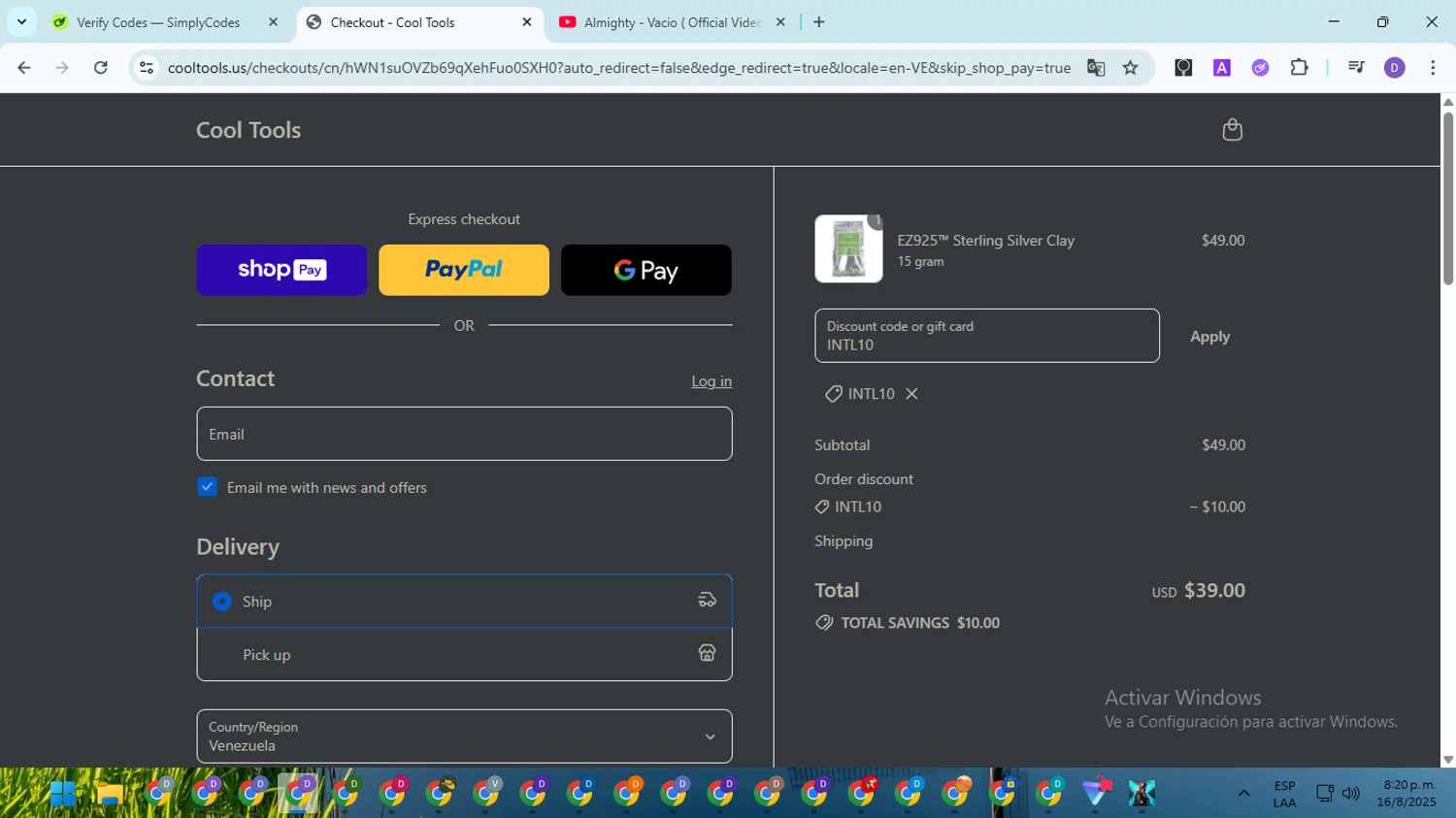Viewport: 1456px width, 818px height.
Task: Open the Chrome profile D avatar
Action: tap(1395, 68)
